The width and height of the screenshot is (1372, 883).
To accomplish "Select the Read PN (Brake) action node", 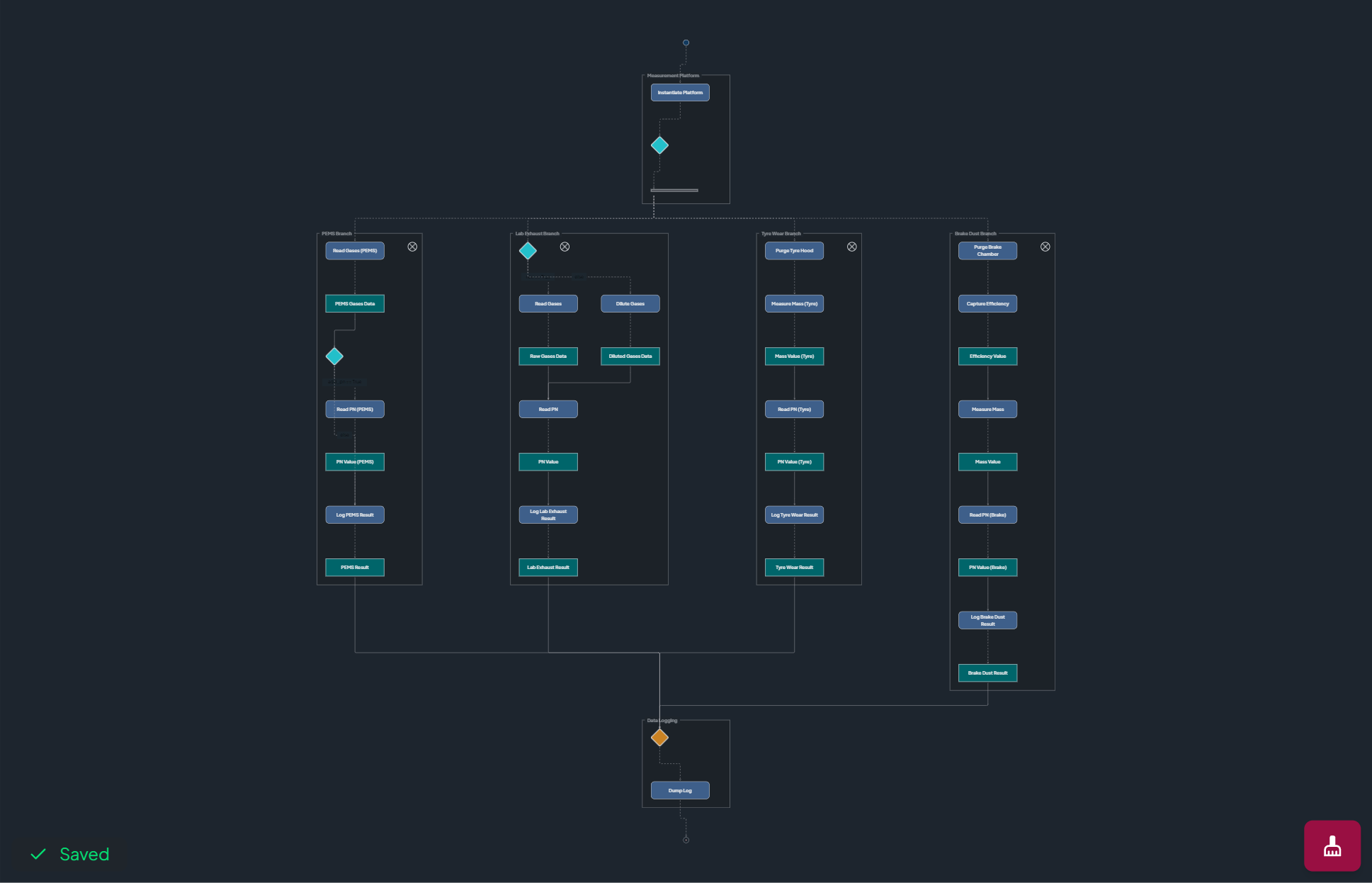I will 987,514.
